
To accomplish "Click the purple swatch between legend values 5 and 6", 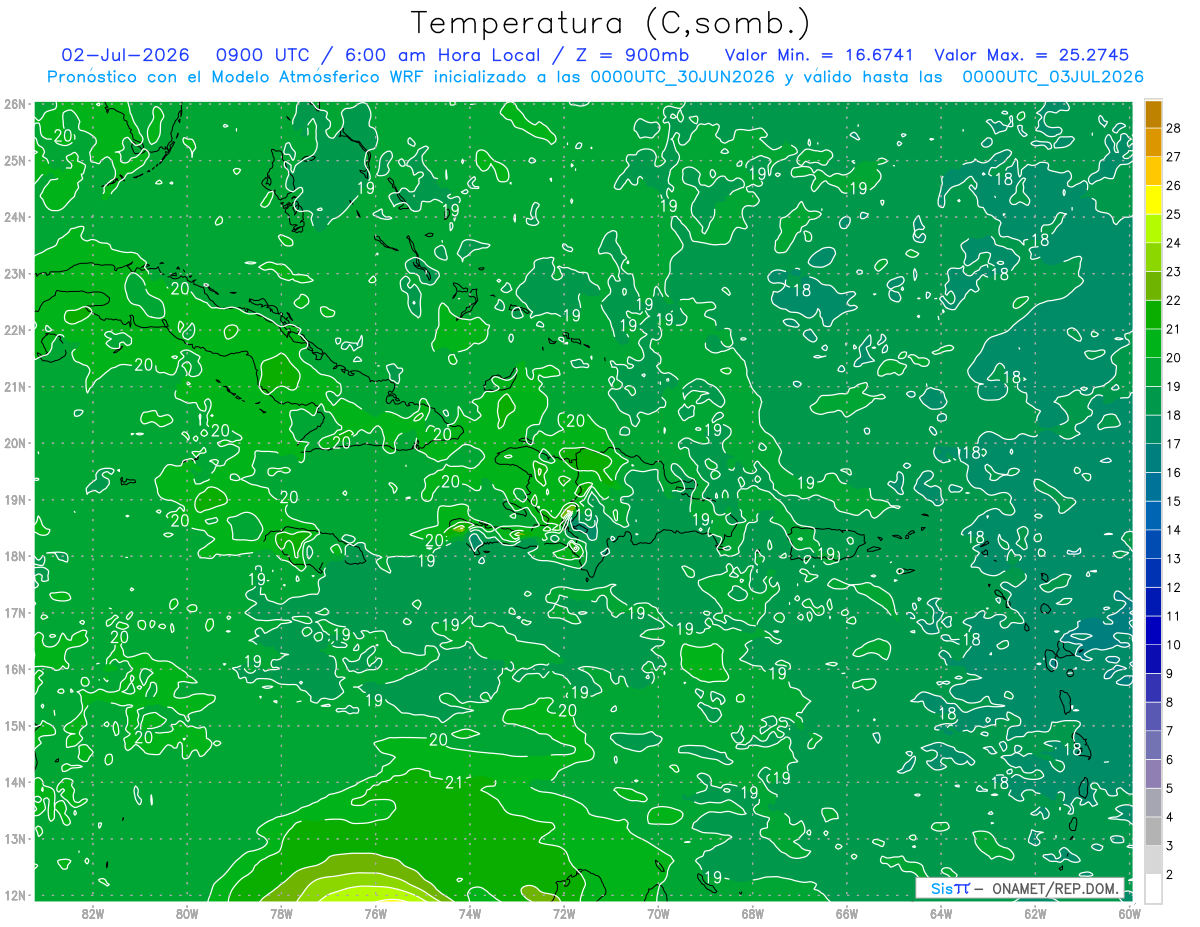I will pos(1153,774).
